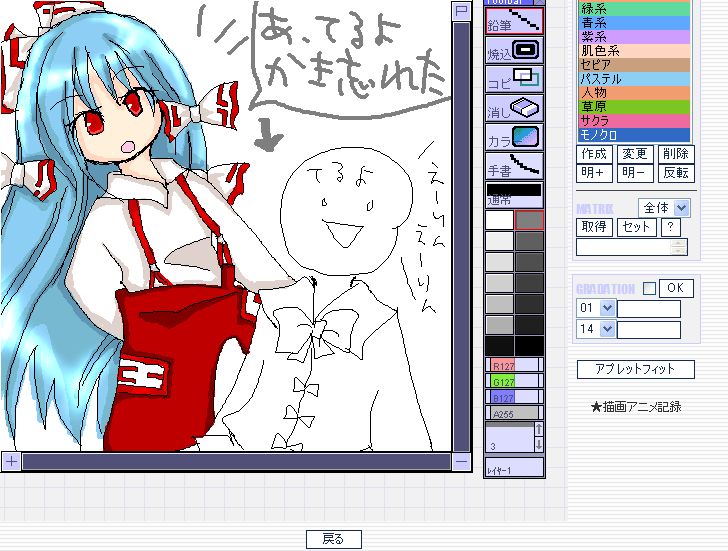Click the 反転 invert button

click(676, 173)
